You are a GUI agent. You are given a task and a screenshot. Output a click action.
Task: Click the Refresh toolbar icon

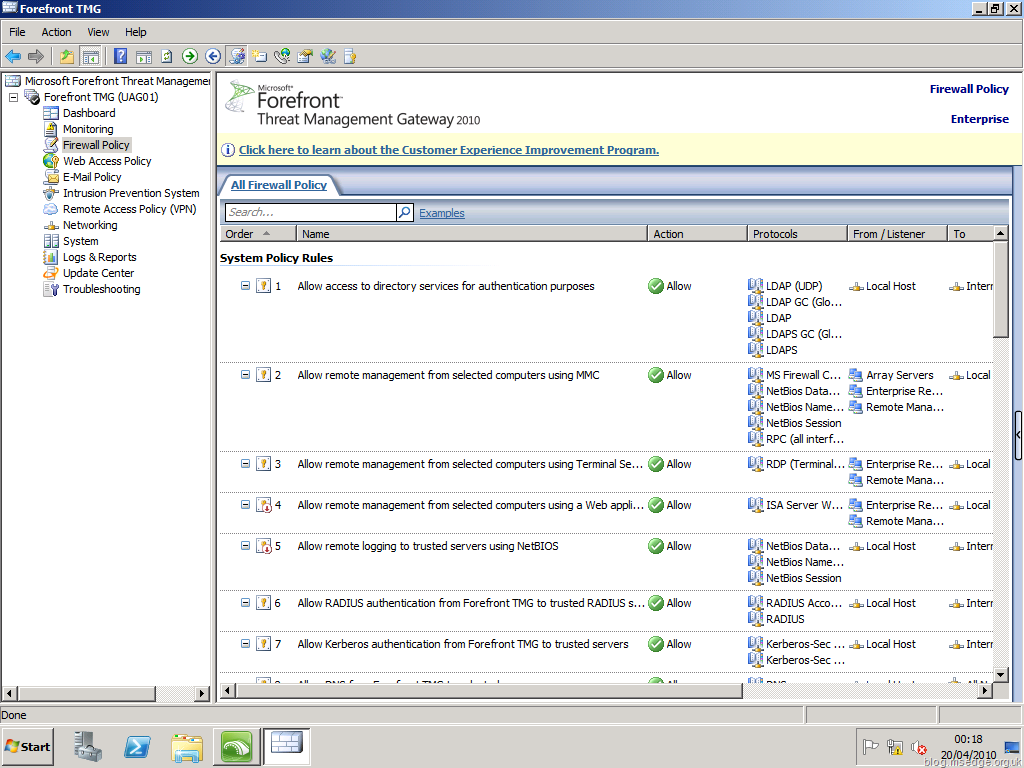[x=167, y=57]
